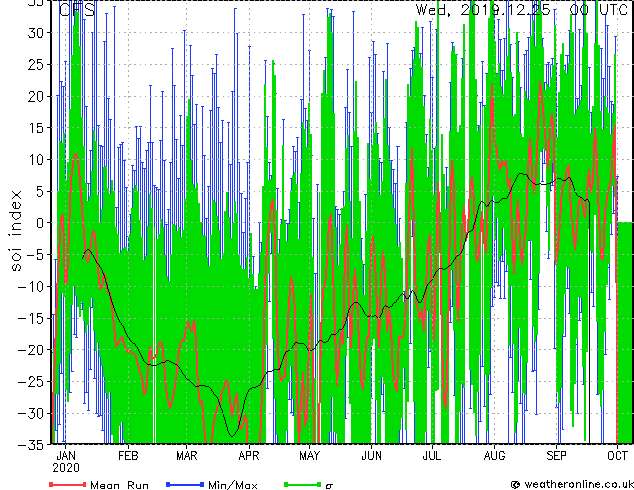The image size is (634, 490).
Task: Select the y-axis tick label -5
Action: pyautogui.click(x=34, y=255)
